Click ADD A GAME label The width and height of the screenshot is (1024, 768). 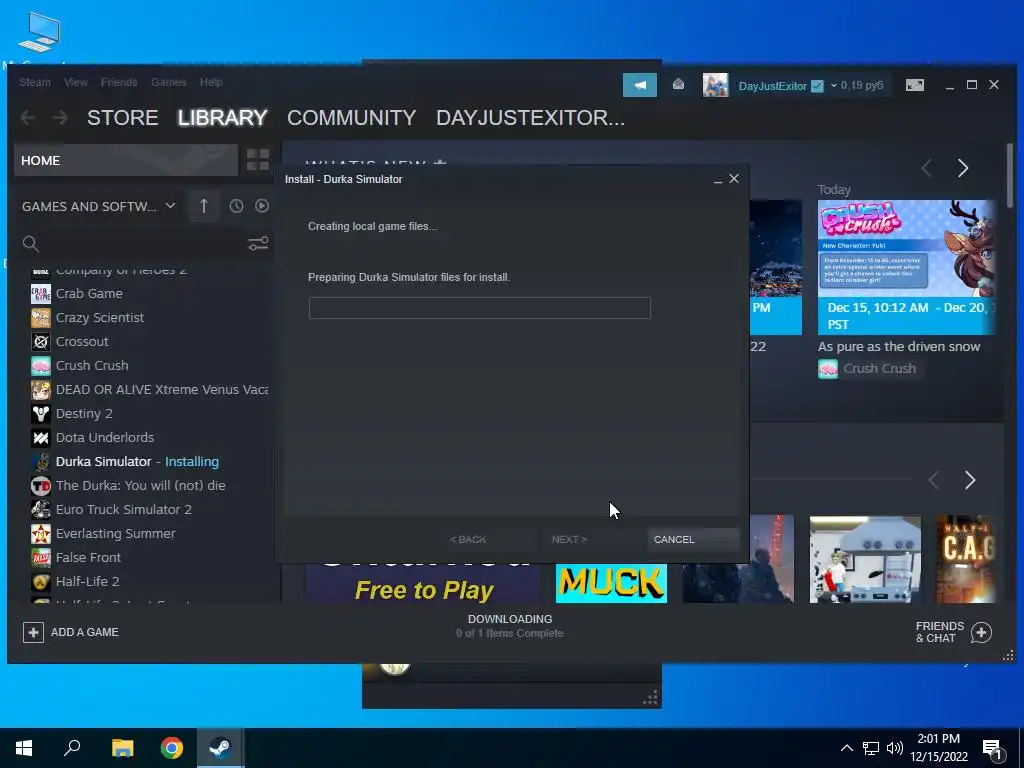pos(85,632)
